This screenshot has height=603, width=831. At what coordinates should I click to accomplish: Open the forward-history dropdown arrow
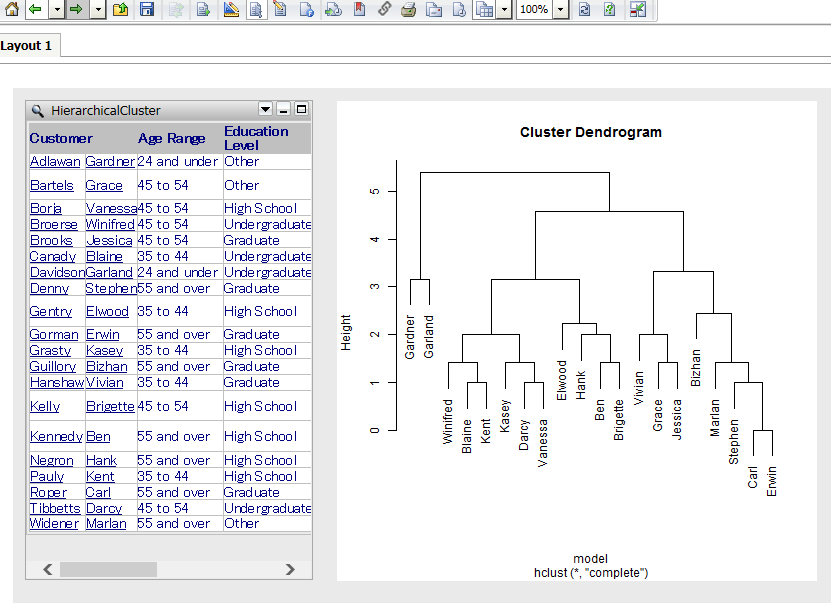point(97,9)
